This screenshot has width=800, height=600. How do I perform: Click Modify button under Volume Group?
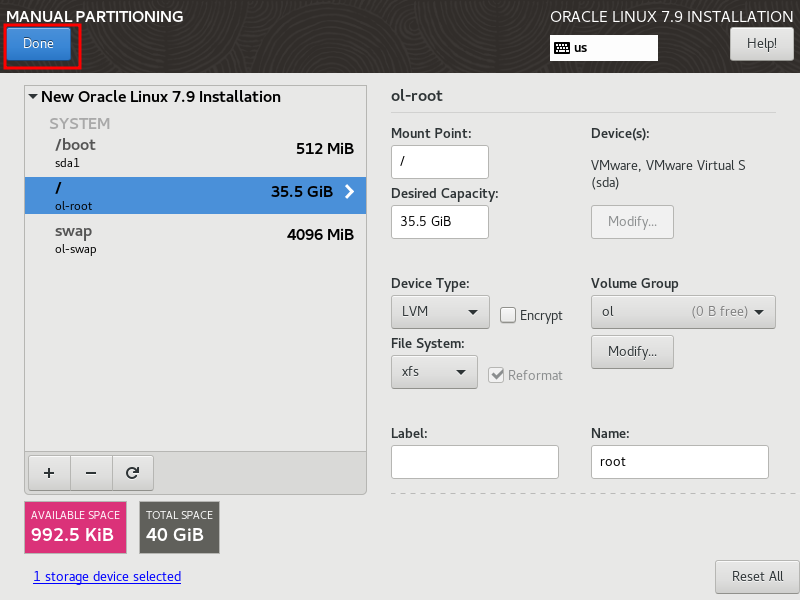[632, 352]
